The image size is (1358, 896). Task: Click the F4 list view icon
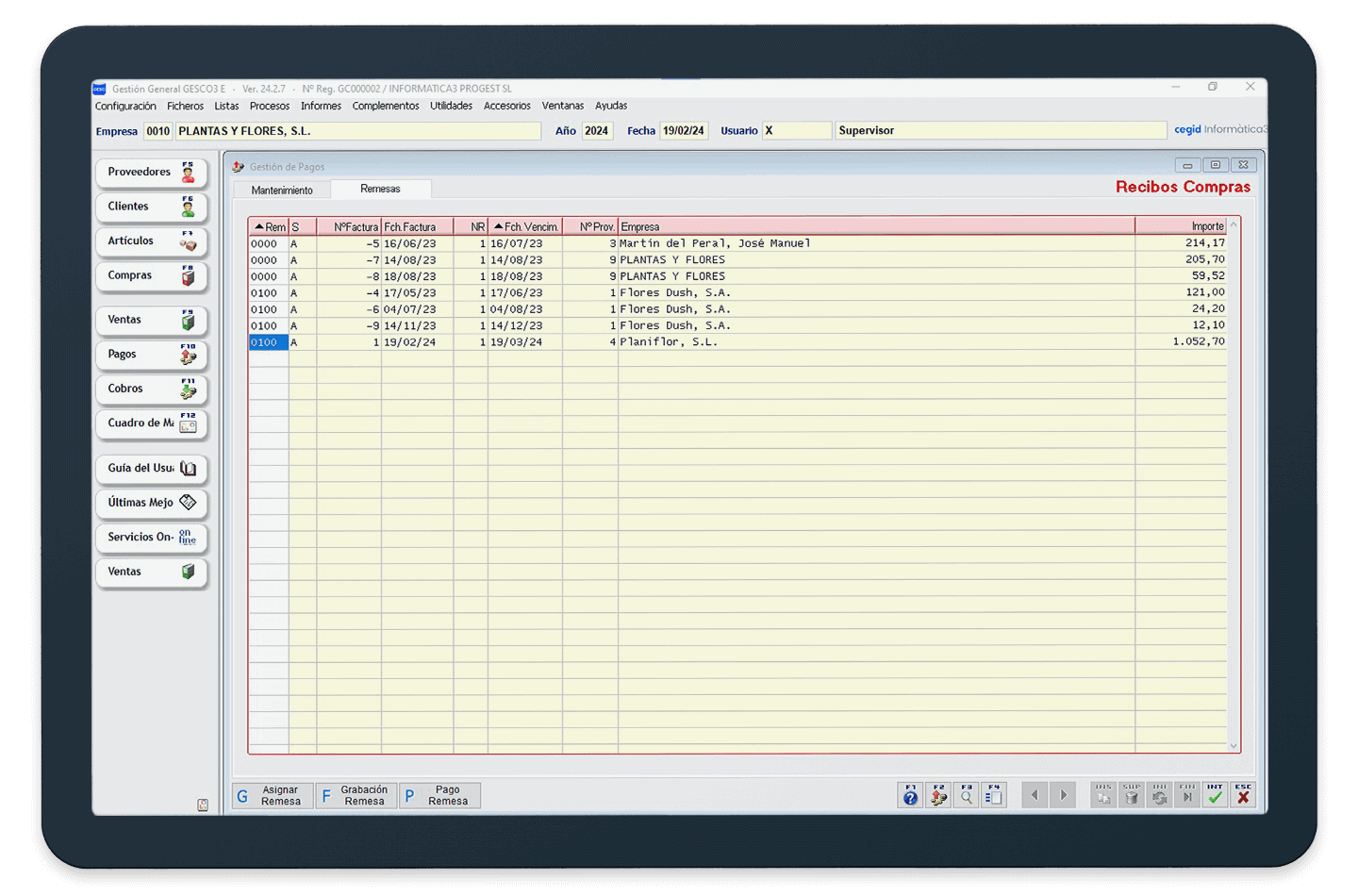click(x=993, y=795)
